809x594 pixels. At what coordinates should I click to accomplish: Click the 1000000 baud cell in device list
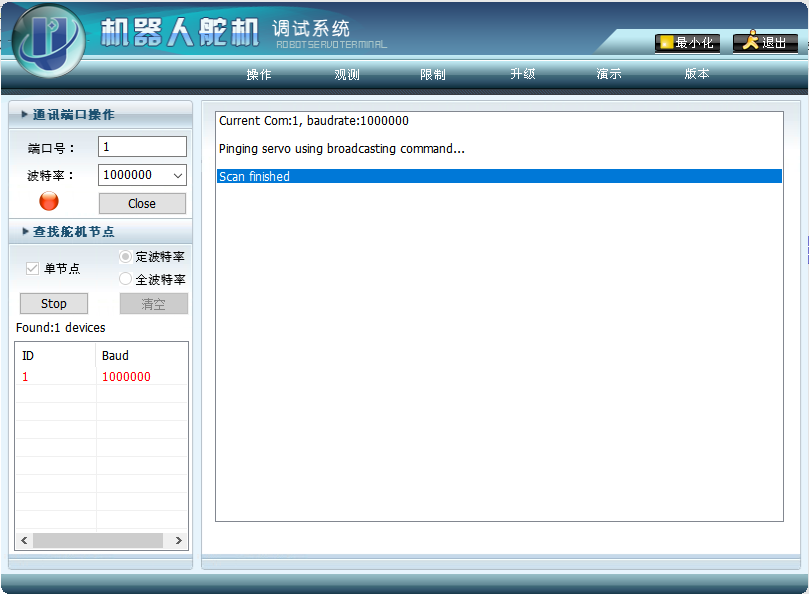pos(126,377)
